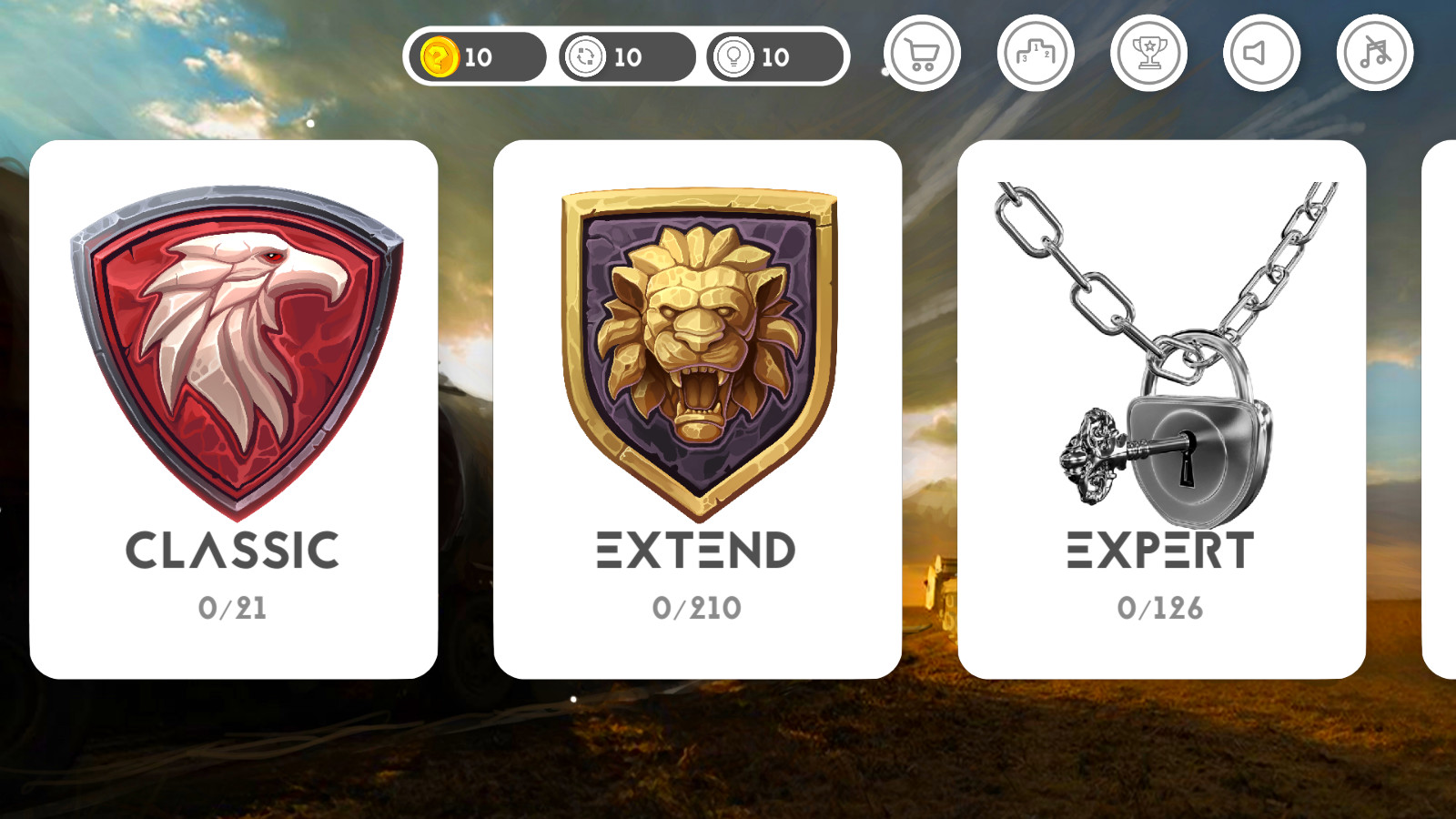Select the Expert mode card
1456x819 pixels.
(x=1162, y=409)
